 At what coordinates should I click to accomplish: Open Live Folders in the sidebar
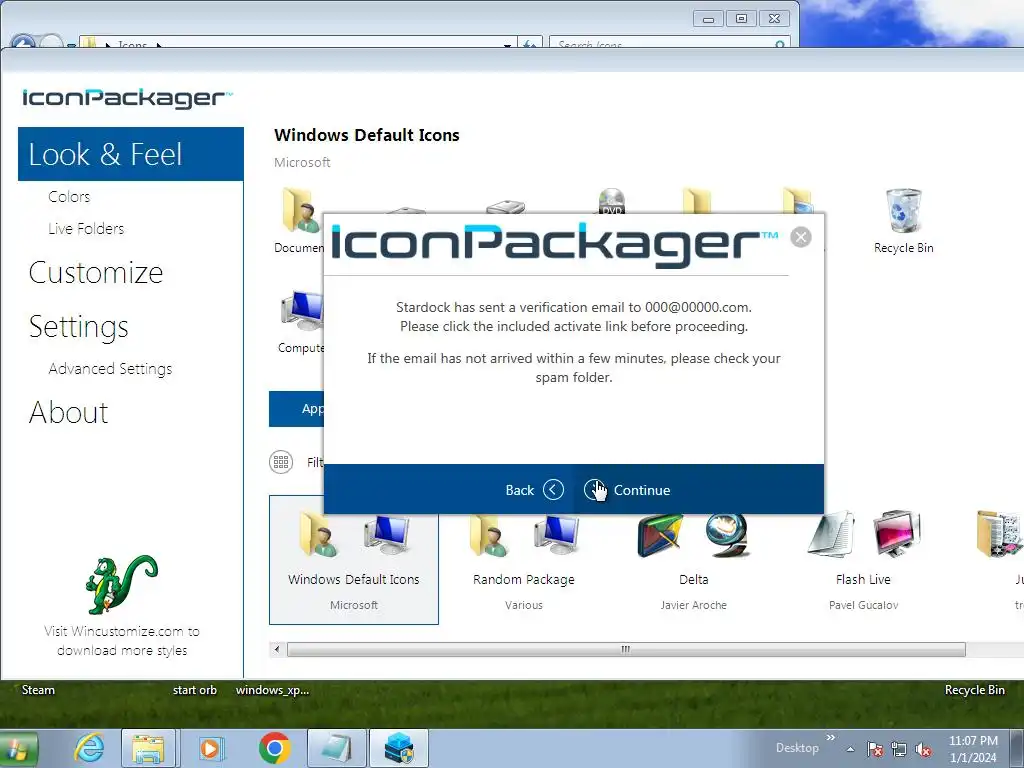tap(86, 229)
